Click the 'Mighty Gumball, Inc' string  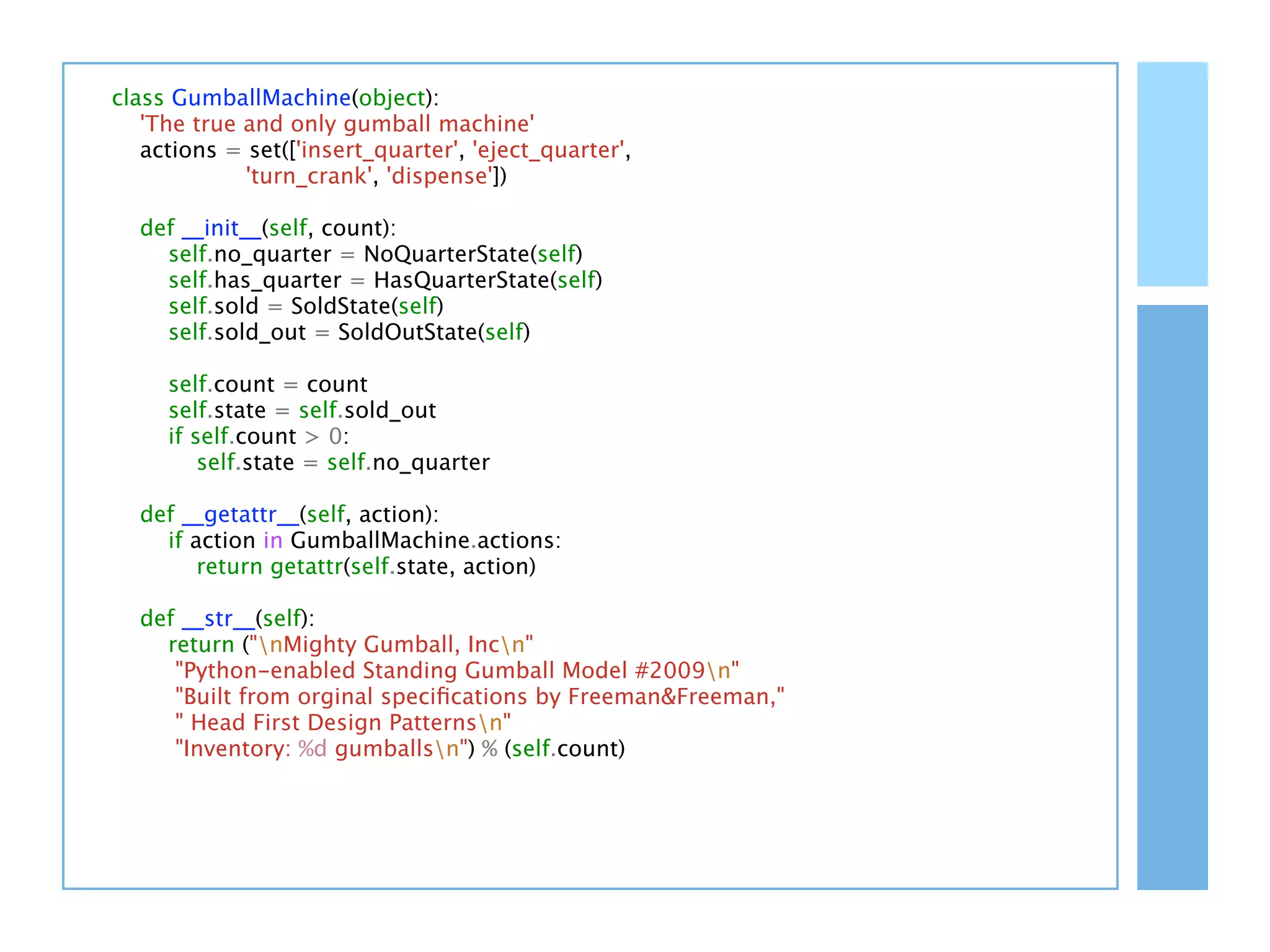(392, 645)
